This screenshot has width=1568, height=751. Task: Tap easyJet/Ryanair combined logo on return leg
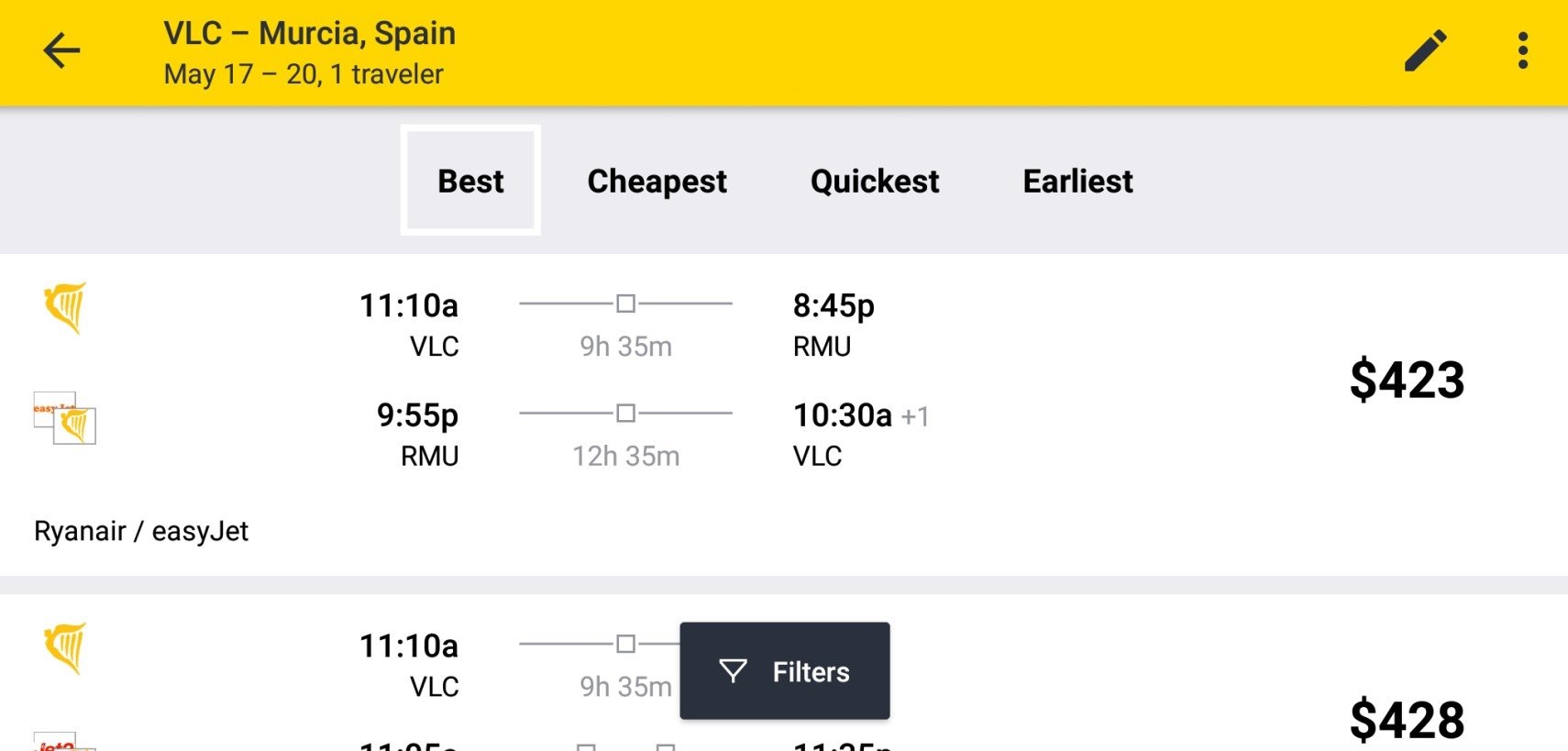click(65, 418)
